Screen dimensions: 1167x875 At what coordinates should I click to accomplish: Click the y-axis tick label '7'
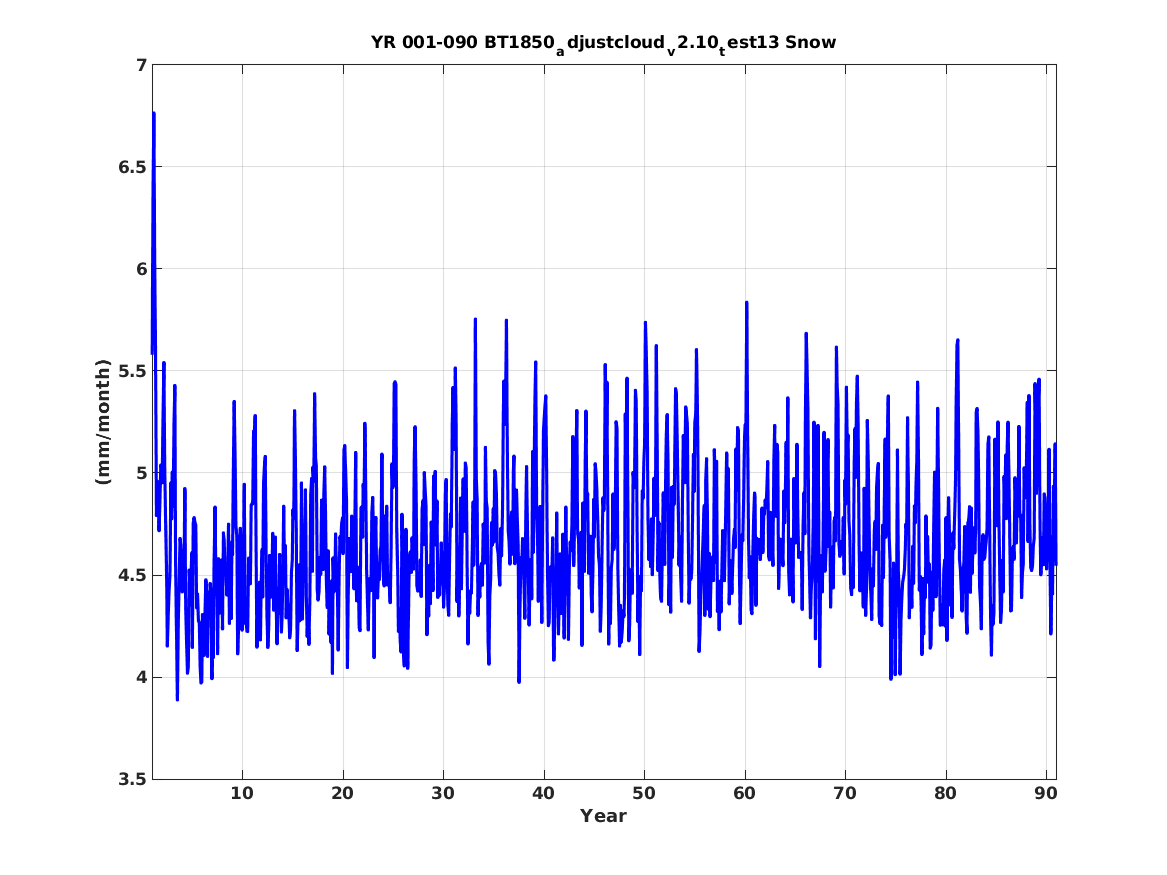click(x=141, y=65)
